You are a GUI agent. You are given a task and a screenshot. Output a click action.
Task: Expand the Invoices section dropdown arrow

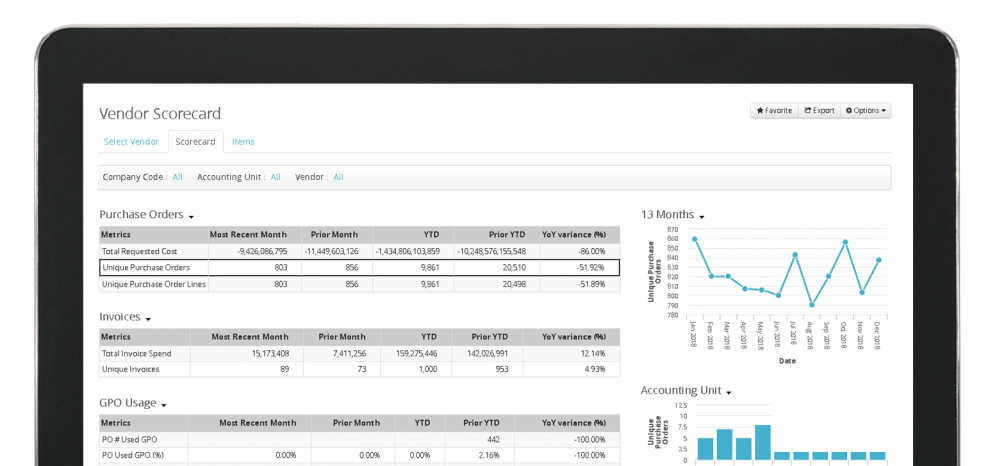[148, 320]
